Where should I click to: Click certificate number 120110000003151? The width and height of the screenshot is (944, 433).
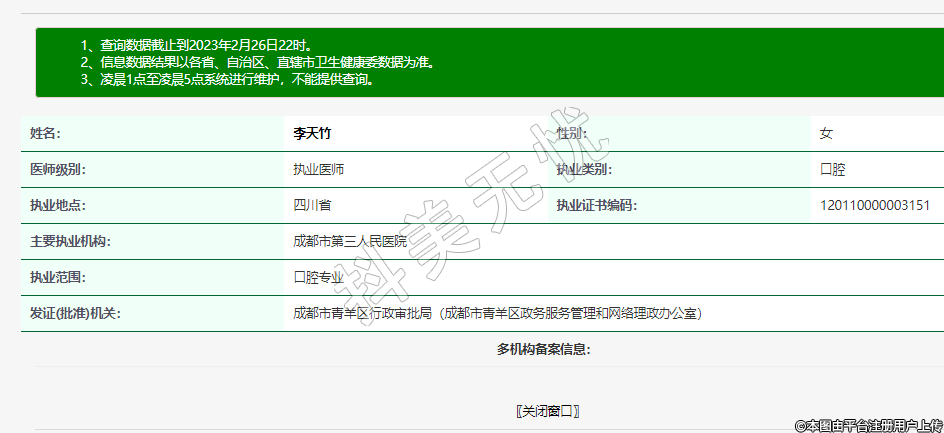(x=875, y=205)
